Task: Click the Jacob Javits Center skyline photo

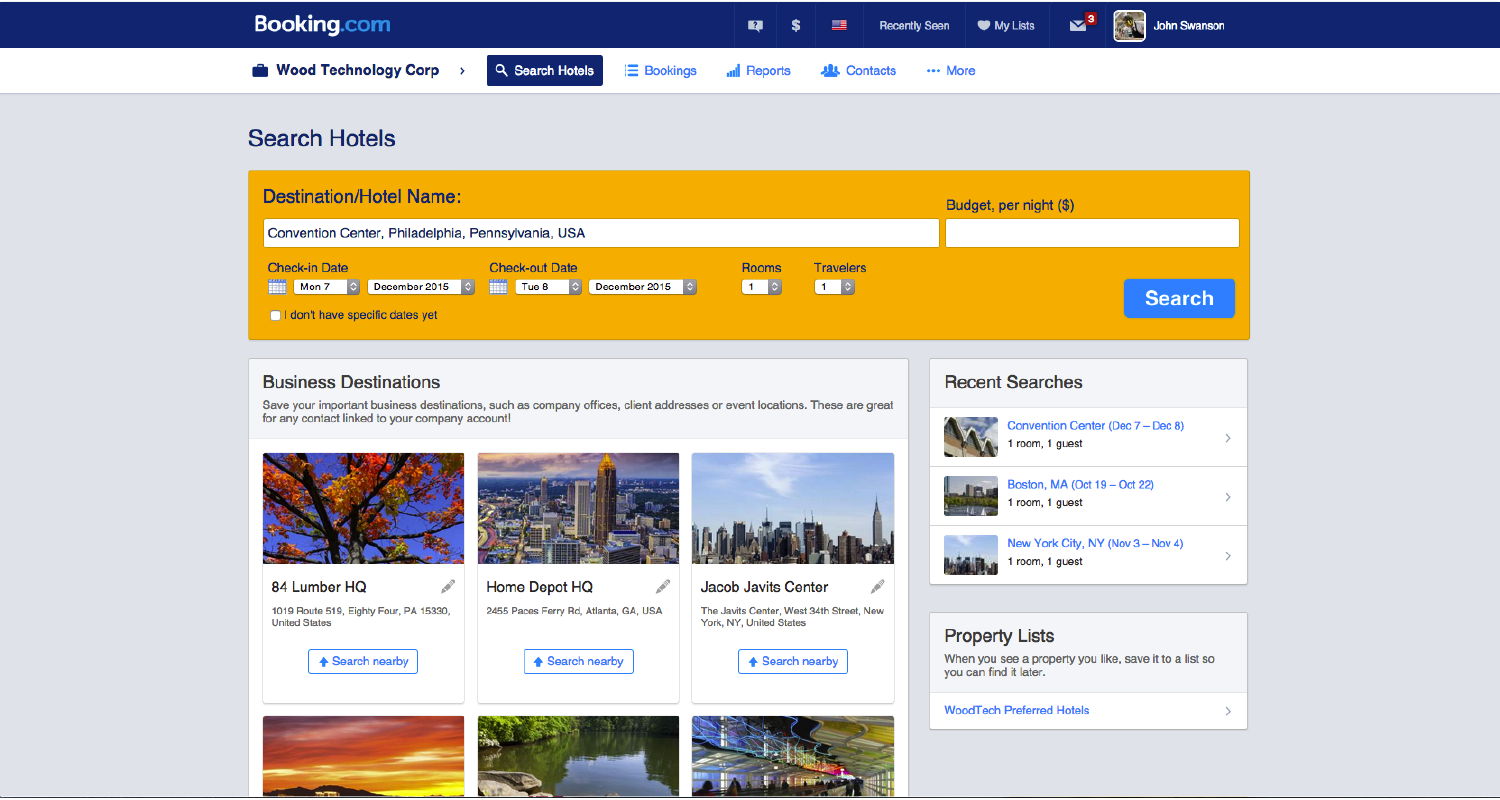Action: tap(793, 509)
